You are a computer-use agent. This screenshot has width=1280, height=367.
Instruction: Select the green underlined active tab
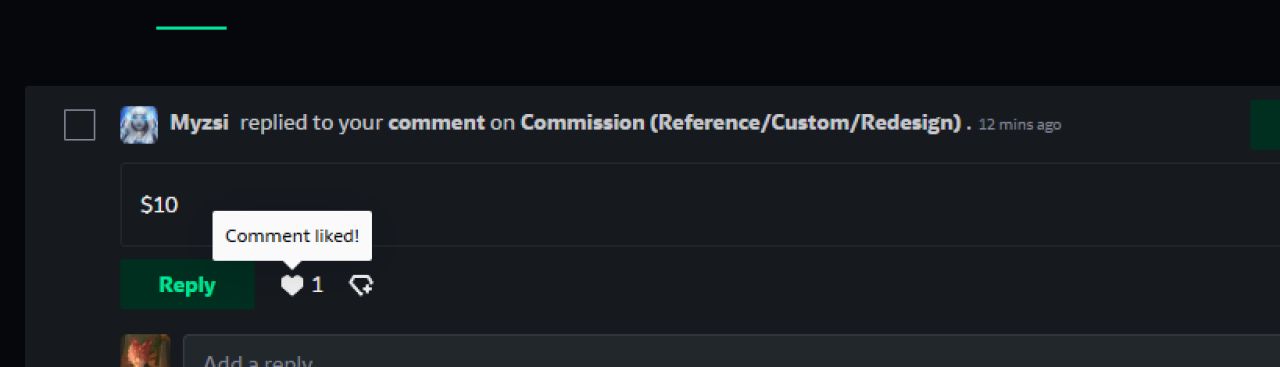coord(191,27)
